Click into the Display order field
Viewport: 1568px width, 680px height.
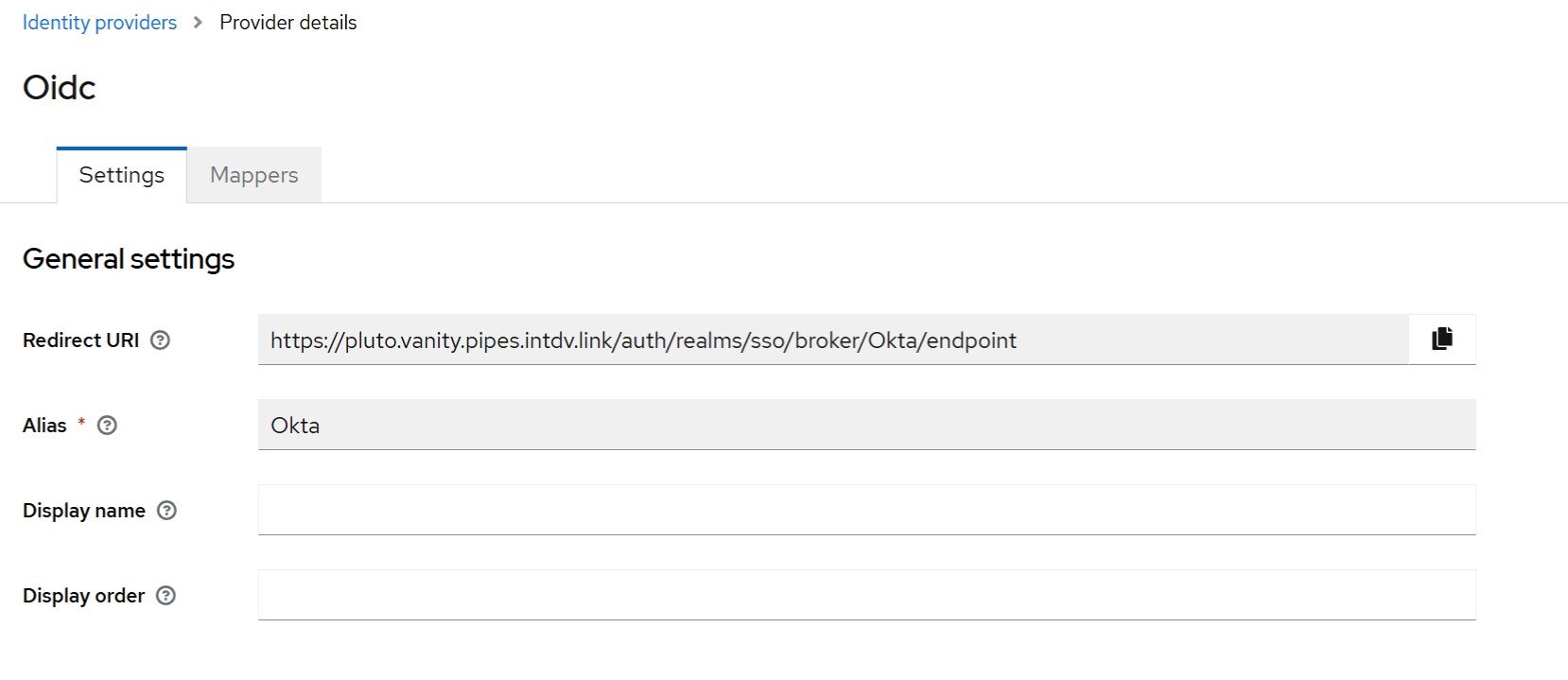click(x=865, y=595)
